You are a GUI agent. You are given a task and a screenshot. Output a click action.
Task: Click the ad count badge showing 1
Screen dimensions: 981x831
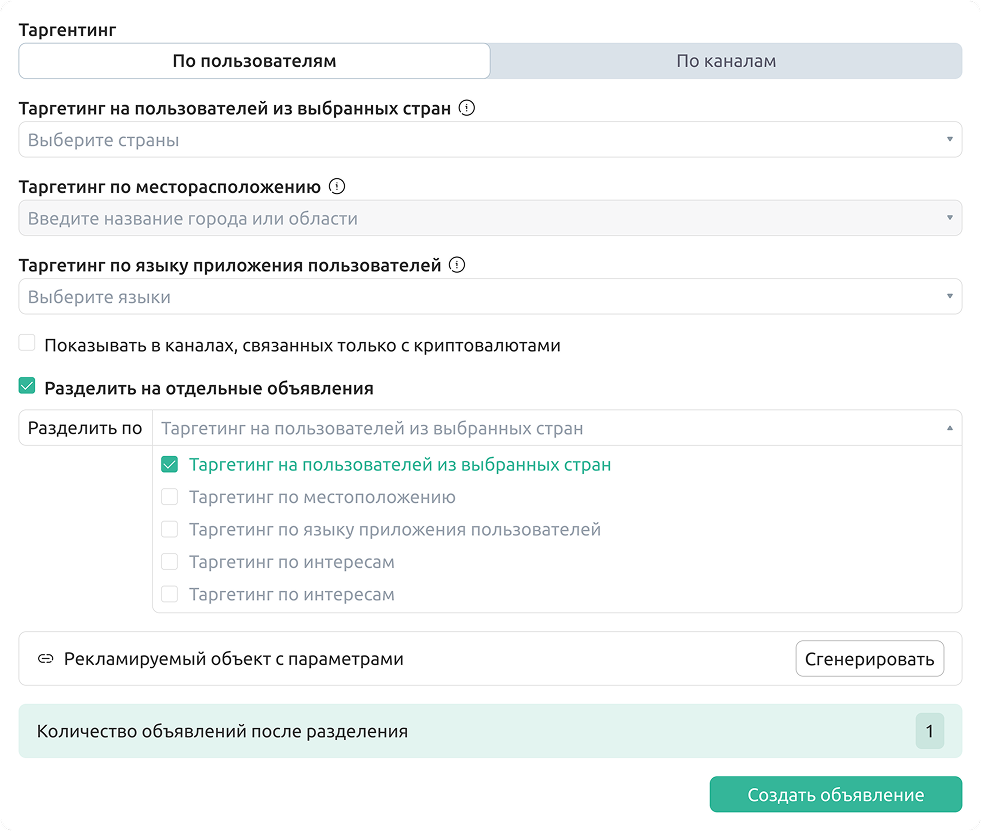pyautogui.click(x=929, y=731)
